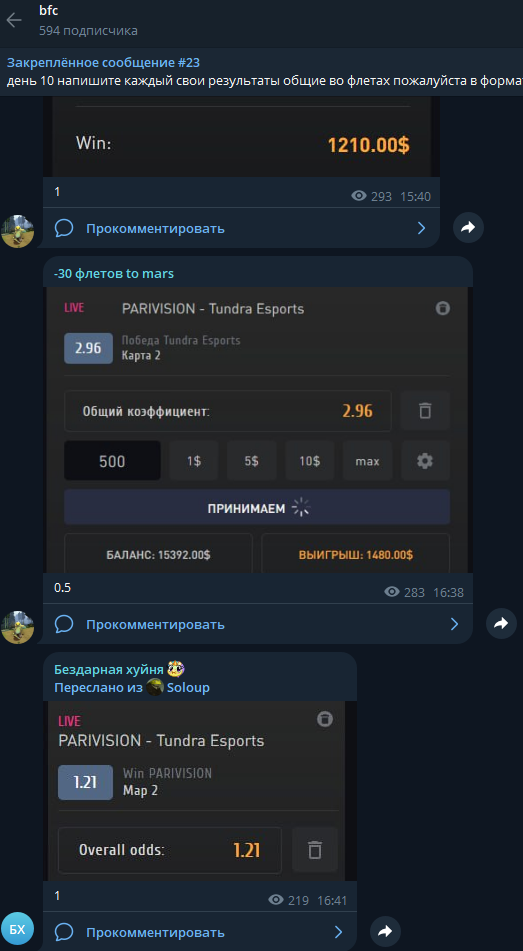The image size is (523, 951).
Task: Forward the 16:41 post using share icon
Action: (x=385, y=932)
